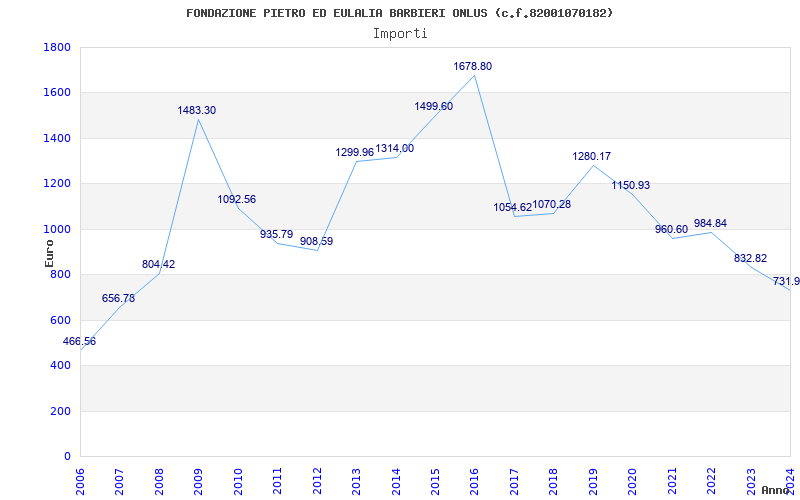Select the 1092.56 data label
The height and width of the screenshot is (500, 800).
click(237, 199)
